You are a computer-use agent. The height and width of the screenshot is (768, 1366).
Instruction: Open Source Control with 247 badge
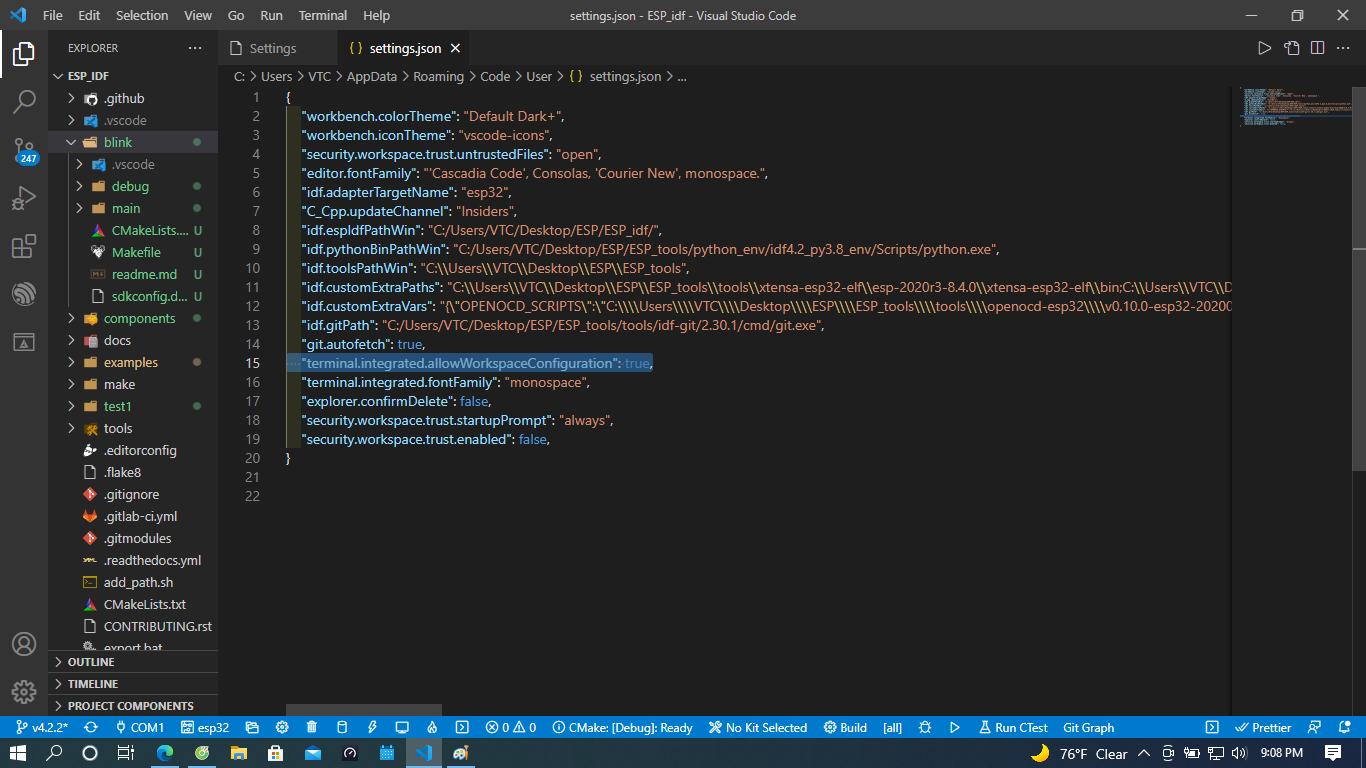24,150
